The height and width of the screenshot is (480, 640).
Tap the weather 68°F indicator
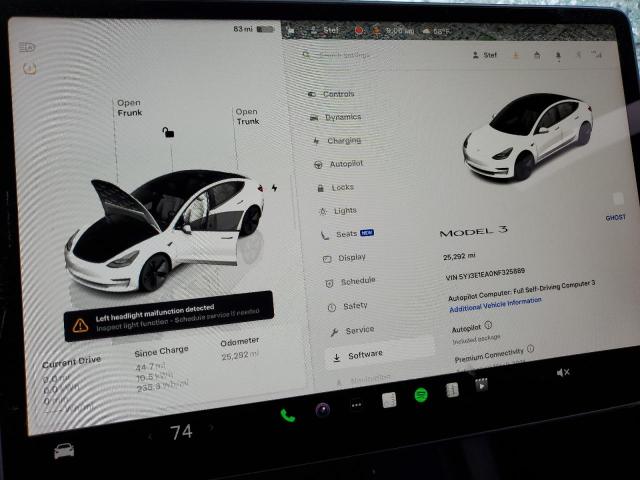click(x=436, y=31)
